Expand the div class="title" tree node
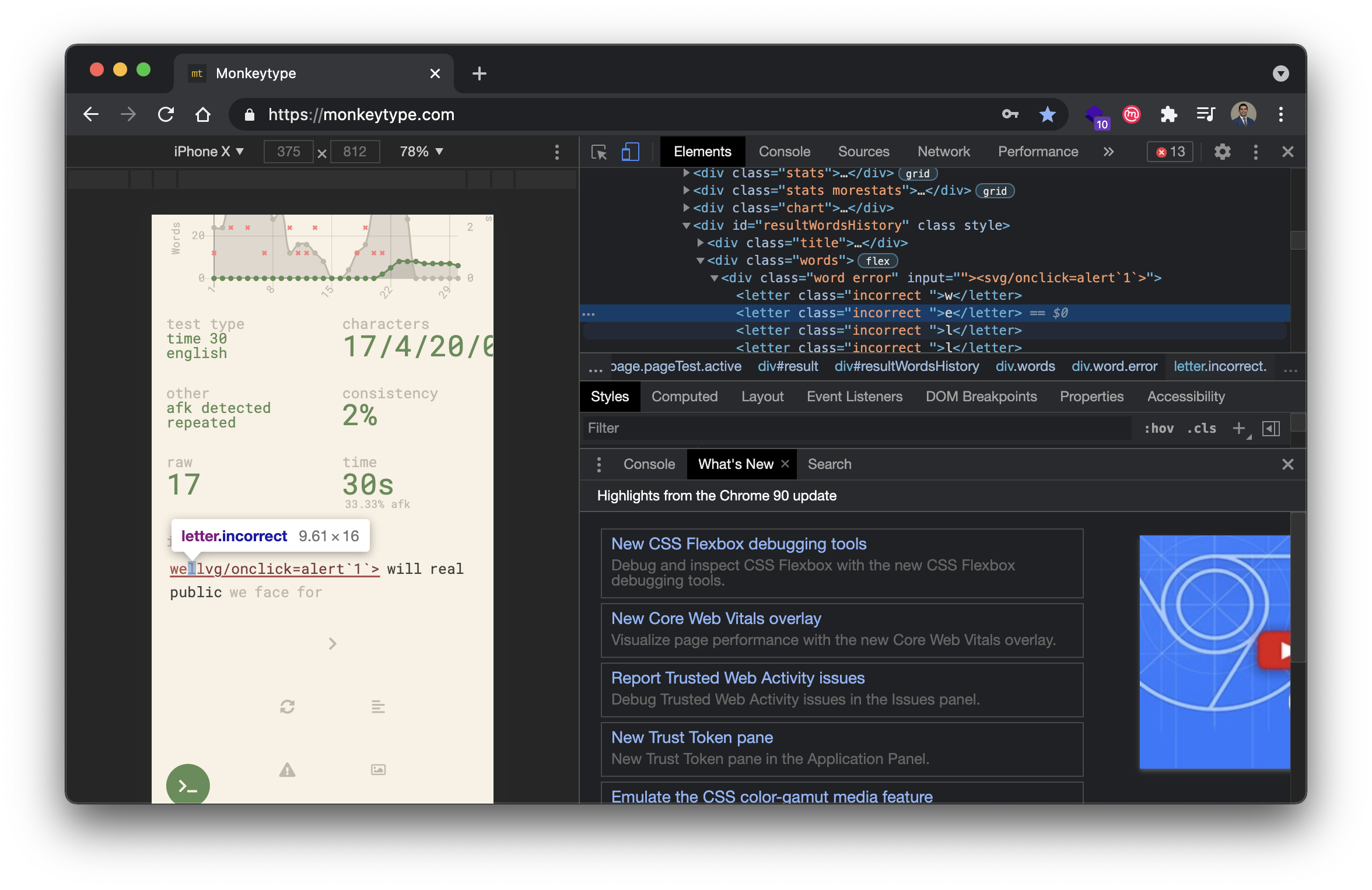 click(x=699, y=243)
